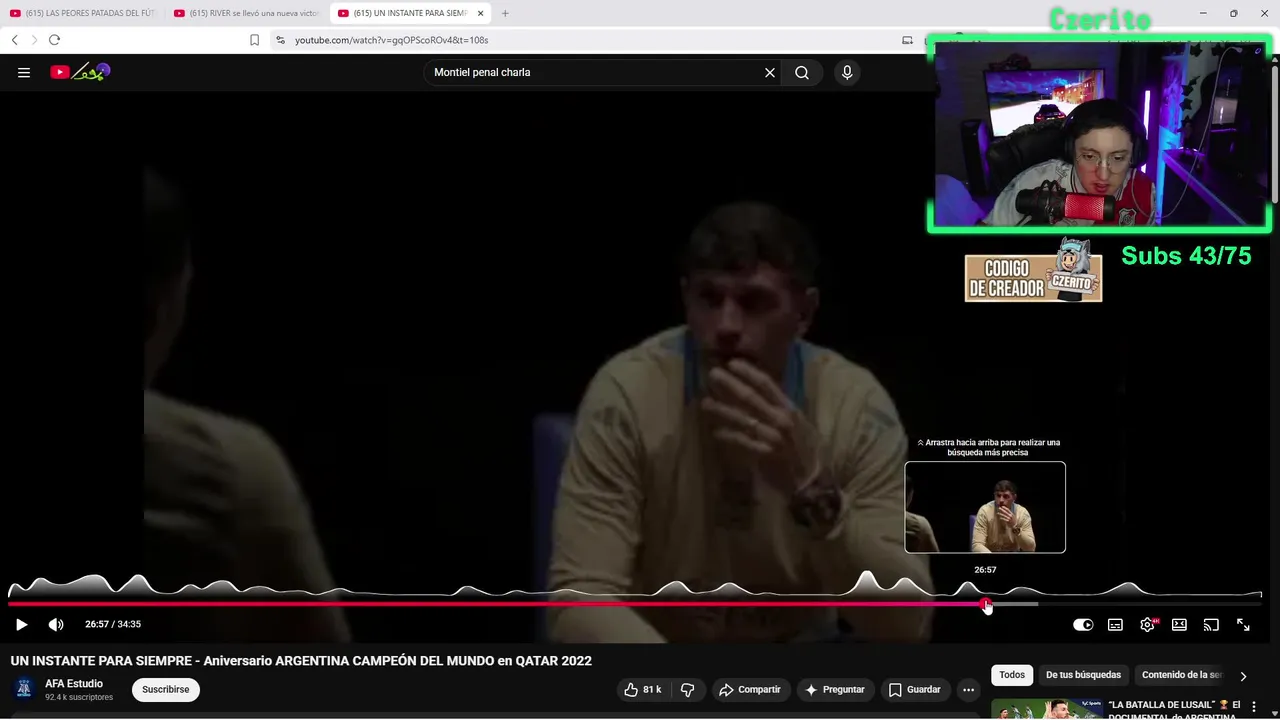Open the LA BATALLA DE LUSAIL thumbnail

click(1047, 709)
